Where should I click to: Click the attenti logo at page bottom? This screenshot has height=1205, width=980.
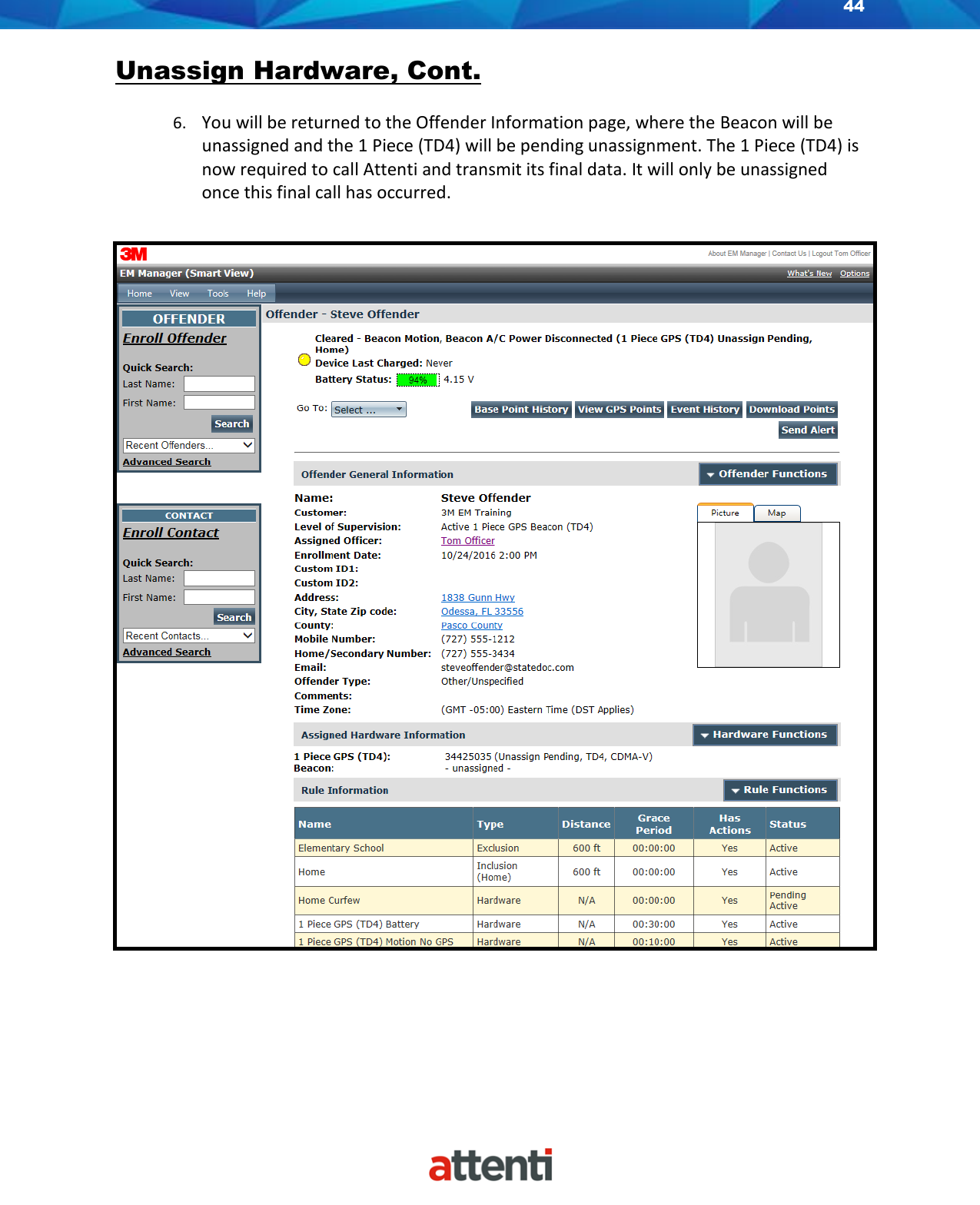490,1166
